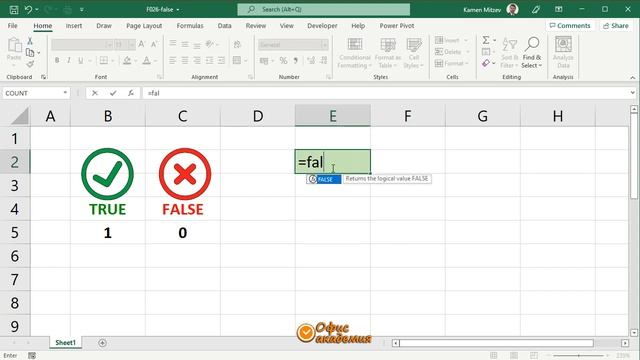Click the Save icon in title bar

tap(13, 9)
